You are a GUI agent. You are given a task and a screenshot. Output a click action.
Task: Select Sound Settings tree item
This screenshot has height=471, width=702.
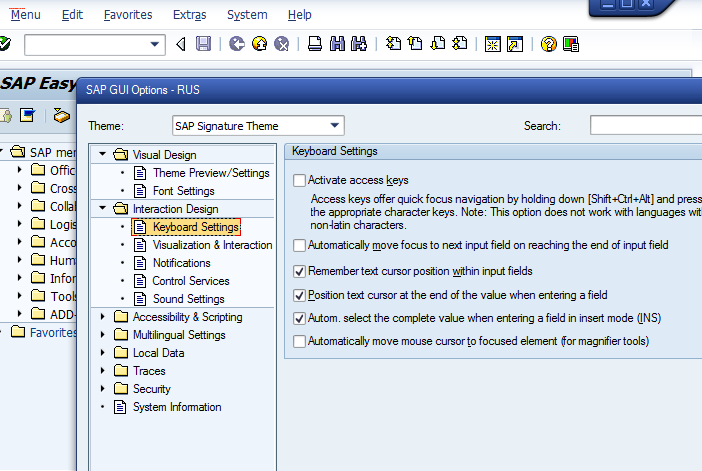pyautogui.click(x=188, y=299)
